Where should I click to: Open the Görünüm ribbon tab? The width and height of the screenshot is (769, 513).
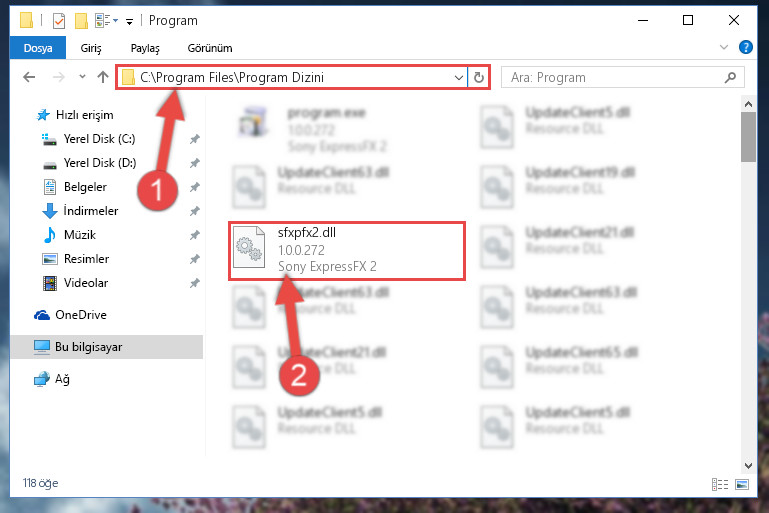(x=210, y=48)
